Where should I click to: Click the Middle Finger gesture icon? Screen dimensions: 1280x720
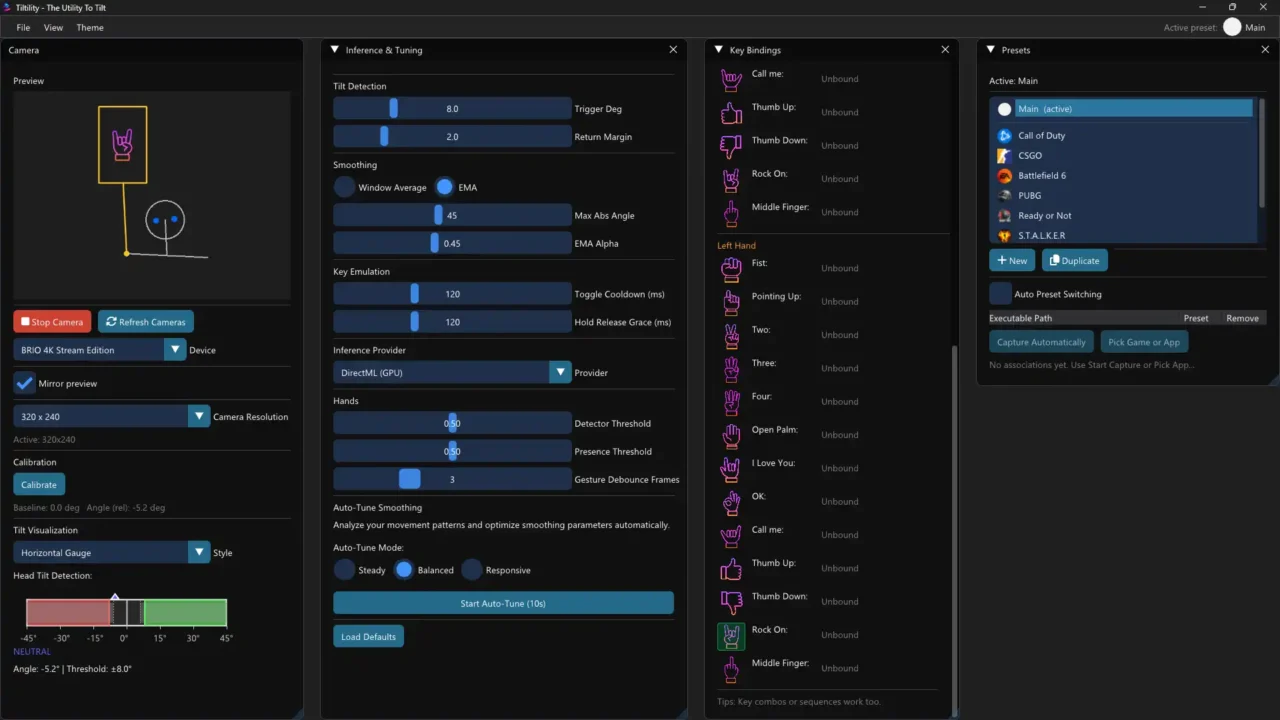click(731, 212)
